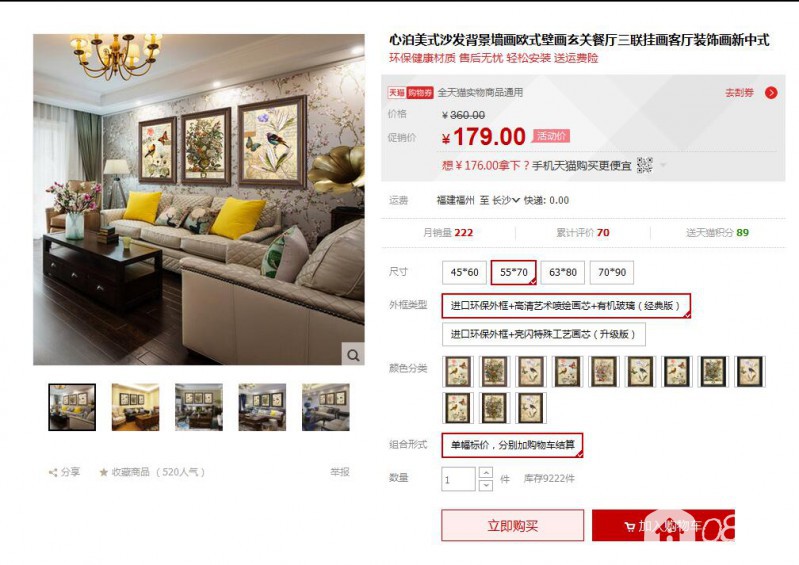Open the 累计评价 70 reviews tab
Screen dimensions: 799x565
coord(582,233)
